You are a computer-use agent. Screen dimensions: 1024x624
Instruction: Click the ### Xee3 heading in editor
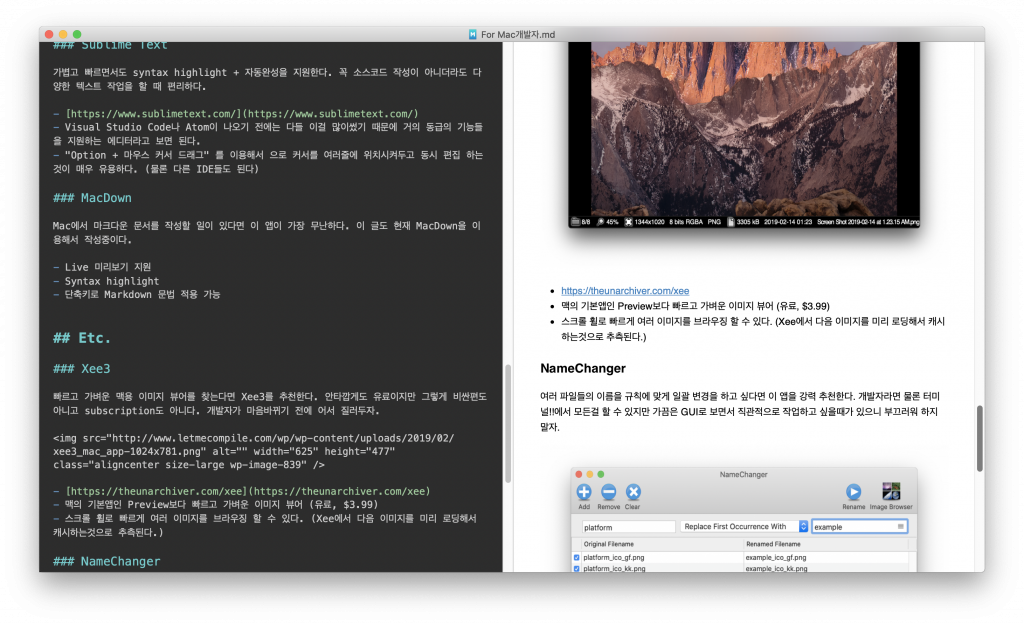[x=82, y=369]
